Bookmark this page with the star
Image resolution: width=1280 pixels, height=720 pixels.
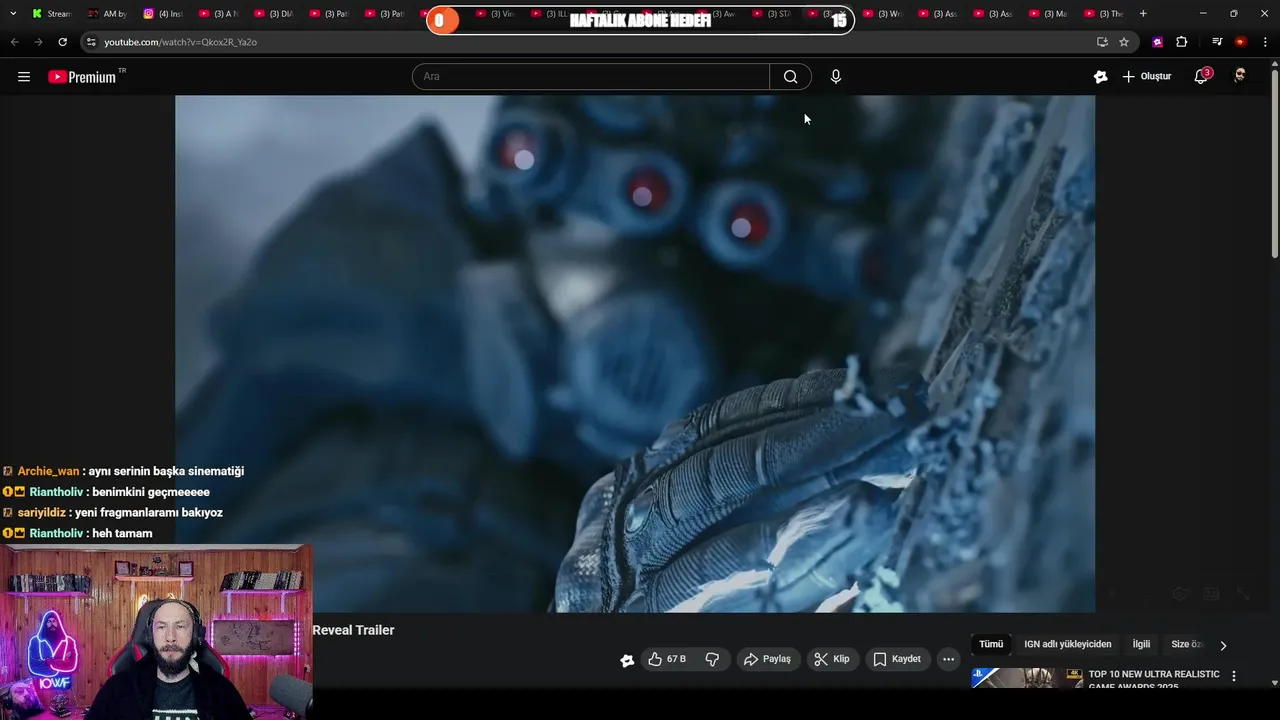coord(1124,42)
